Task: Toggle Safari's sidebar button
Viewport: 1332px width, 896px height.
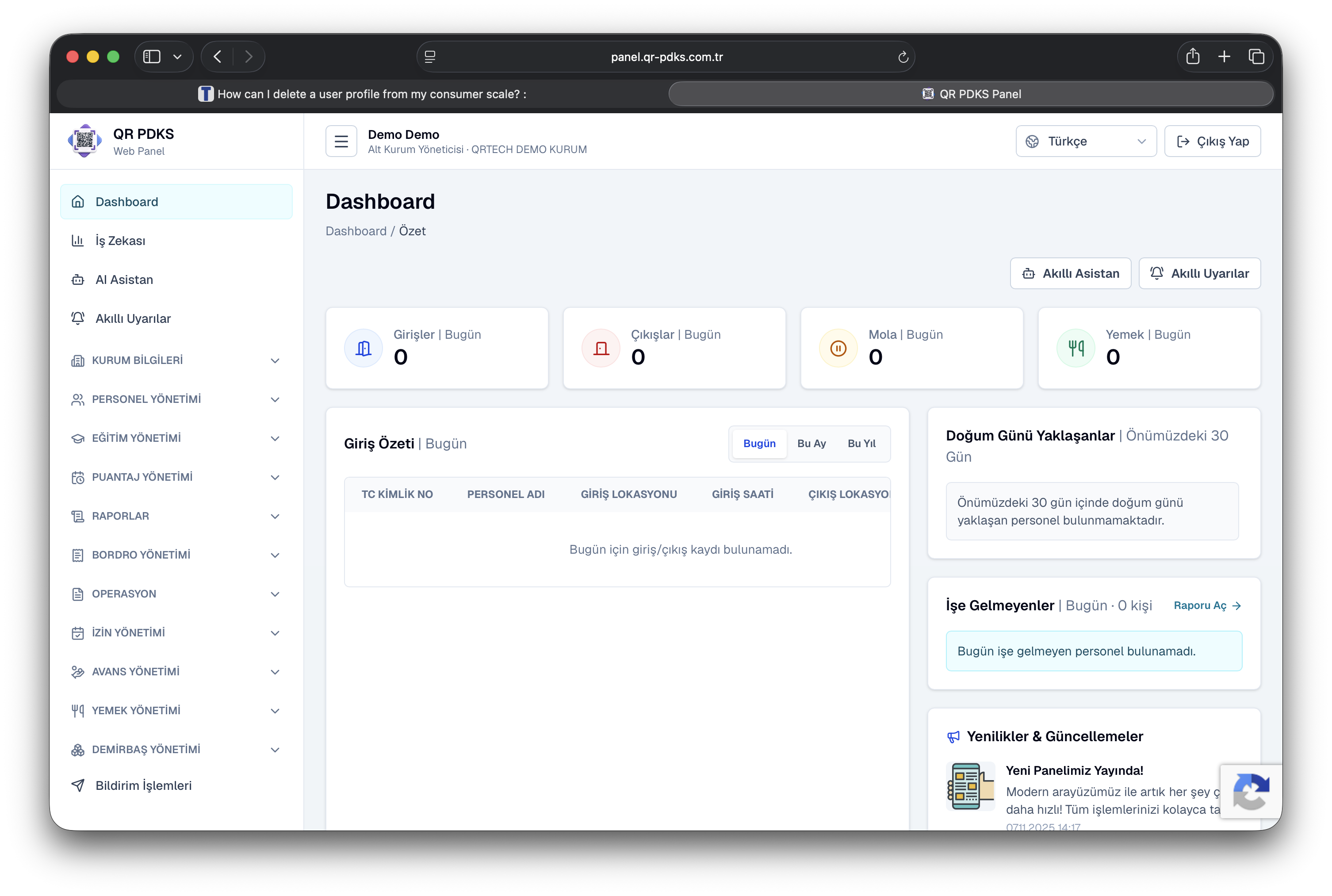Action: [x=151, y=57]
